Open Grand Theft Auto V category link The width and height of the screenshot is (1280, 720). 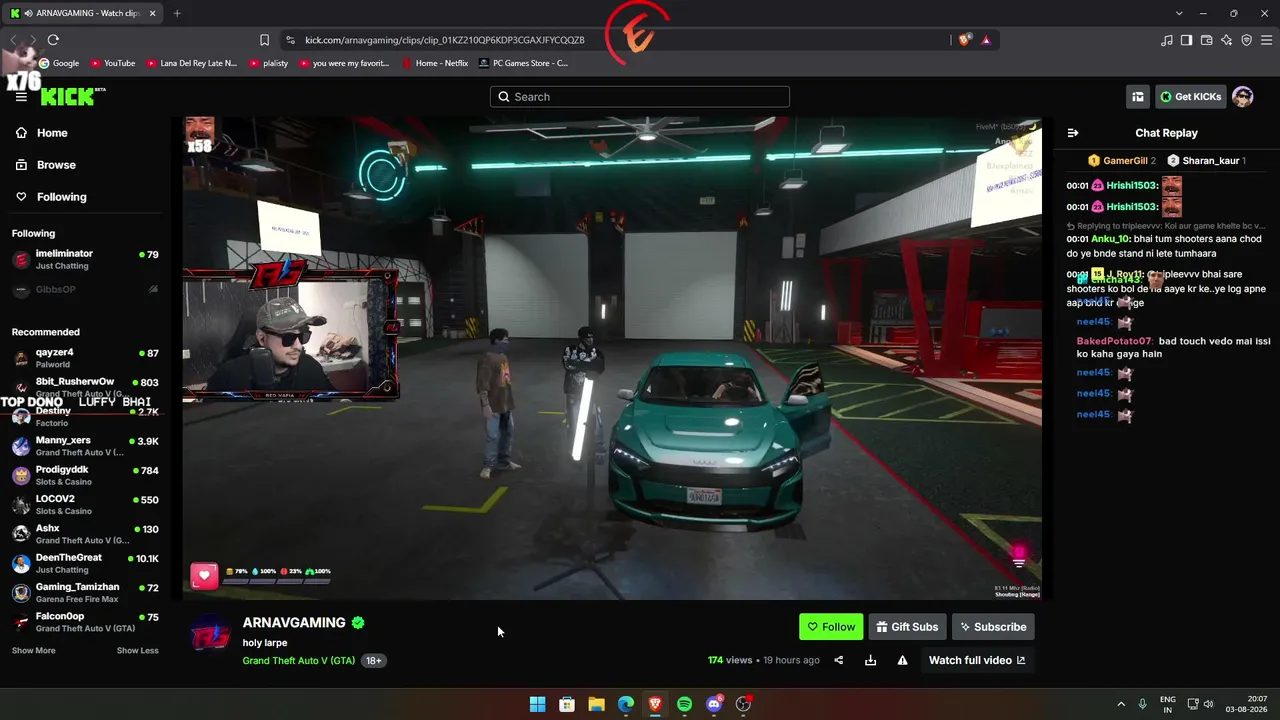[x=298, y=661]
